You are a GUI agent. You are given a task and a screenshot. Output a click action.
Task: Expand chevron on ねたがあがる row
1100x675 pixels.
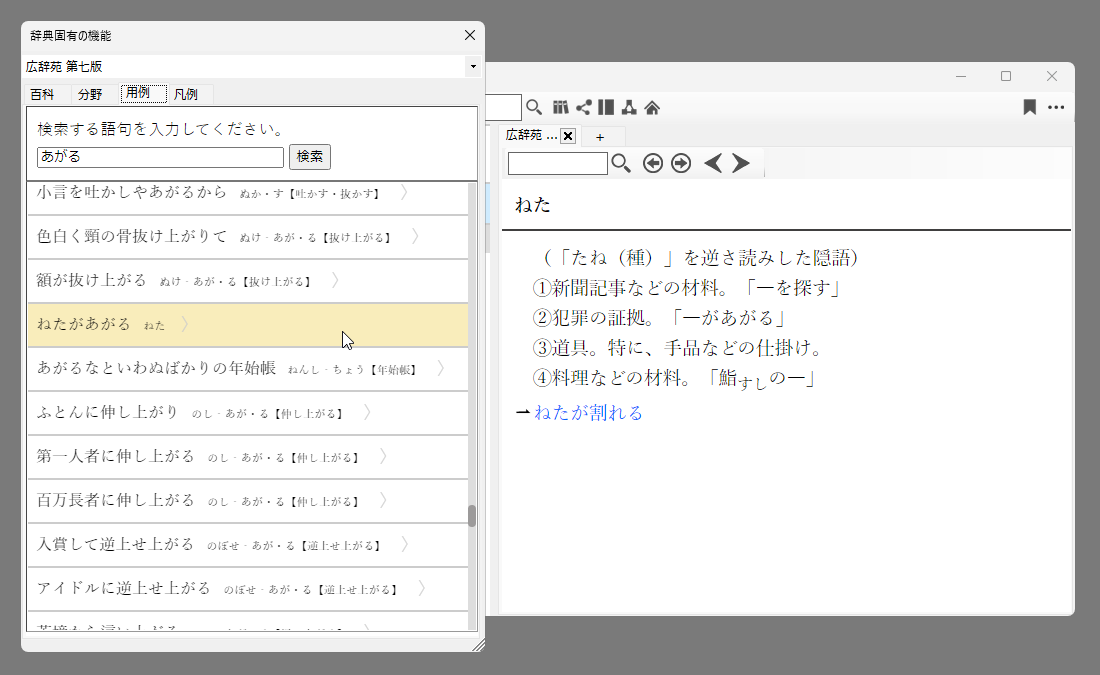pos(185,324)
